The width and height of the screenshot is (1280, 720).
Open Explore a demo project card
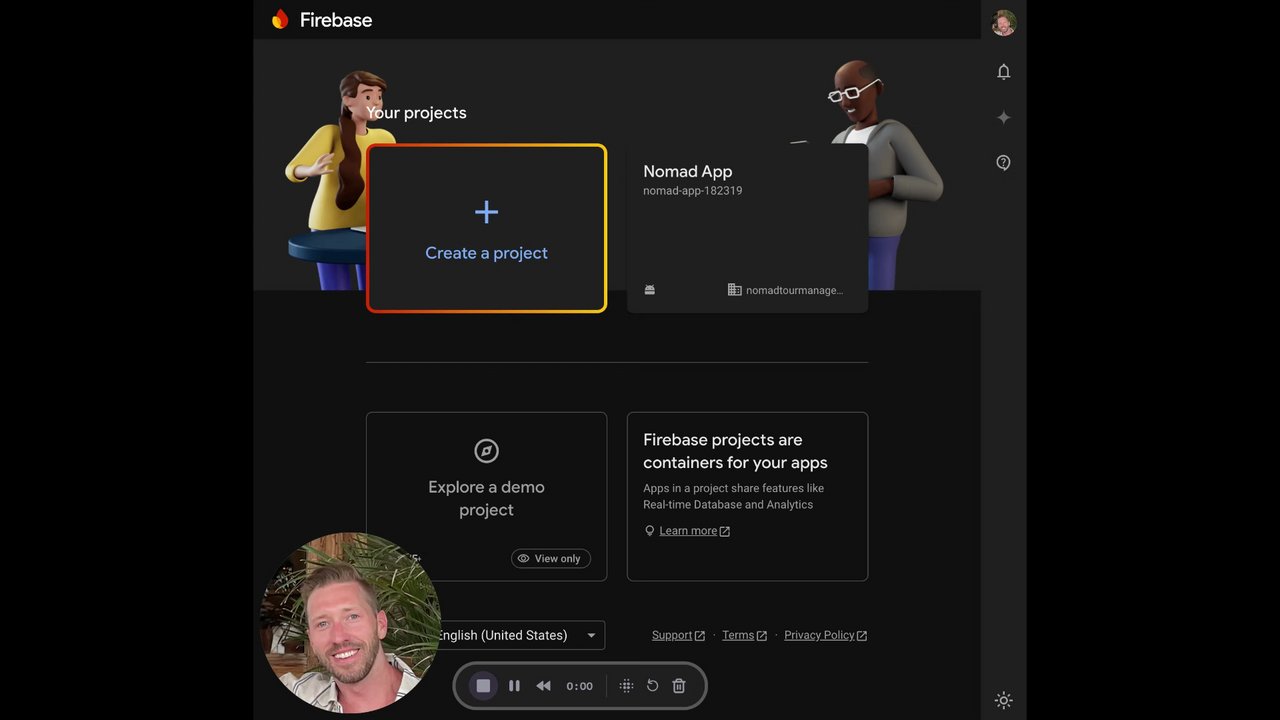(487, 496)
